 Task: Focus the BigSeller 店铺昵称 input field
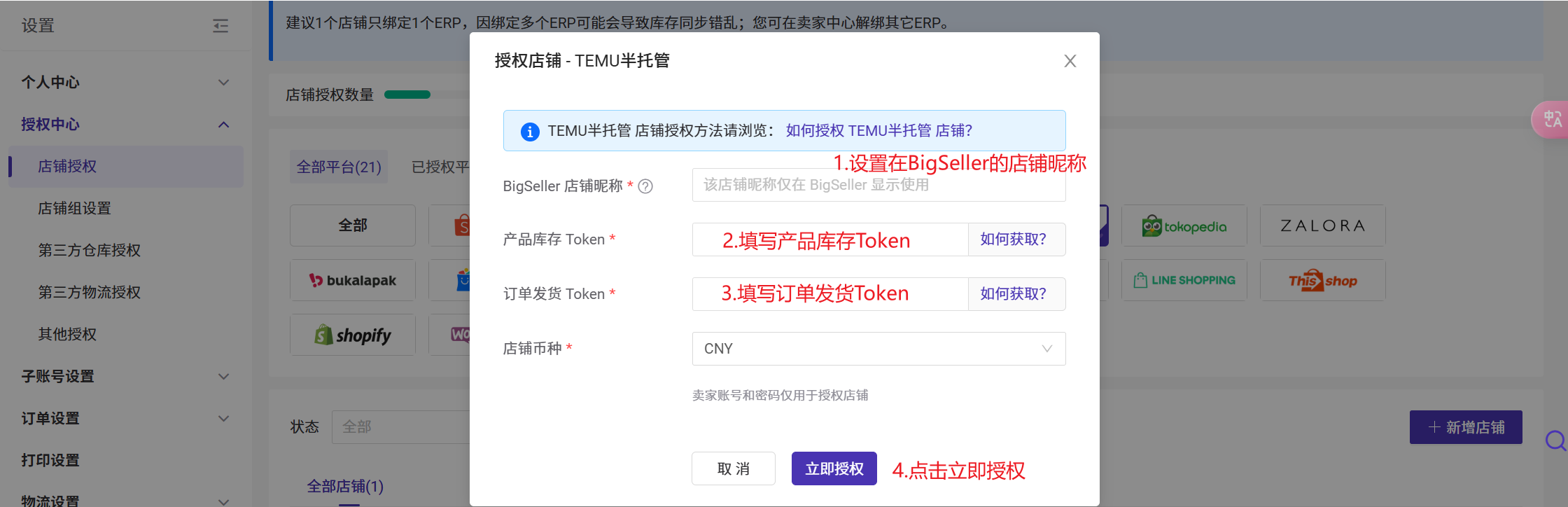(878, 185)
